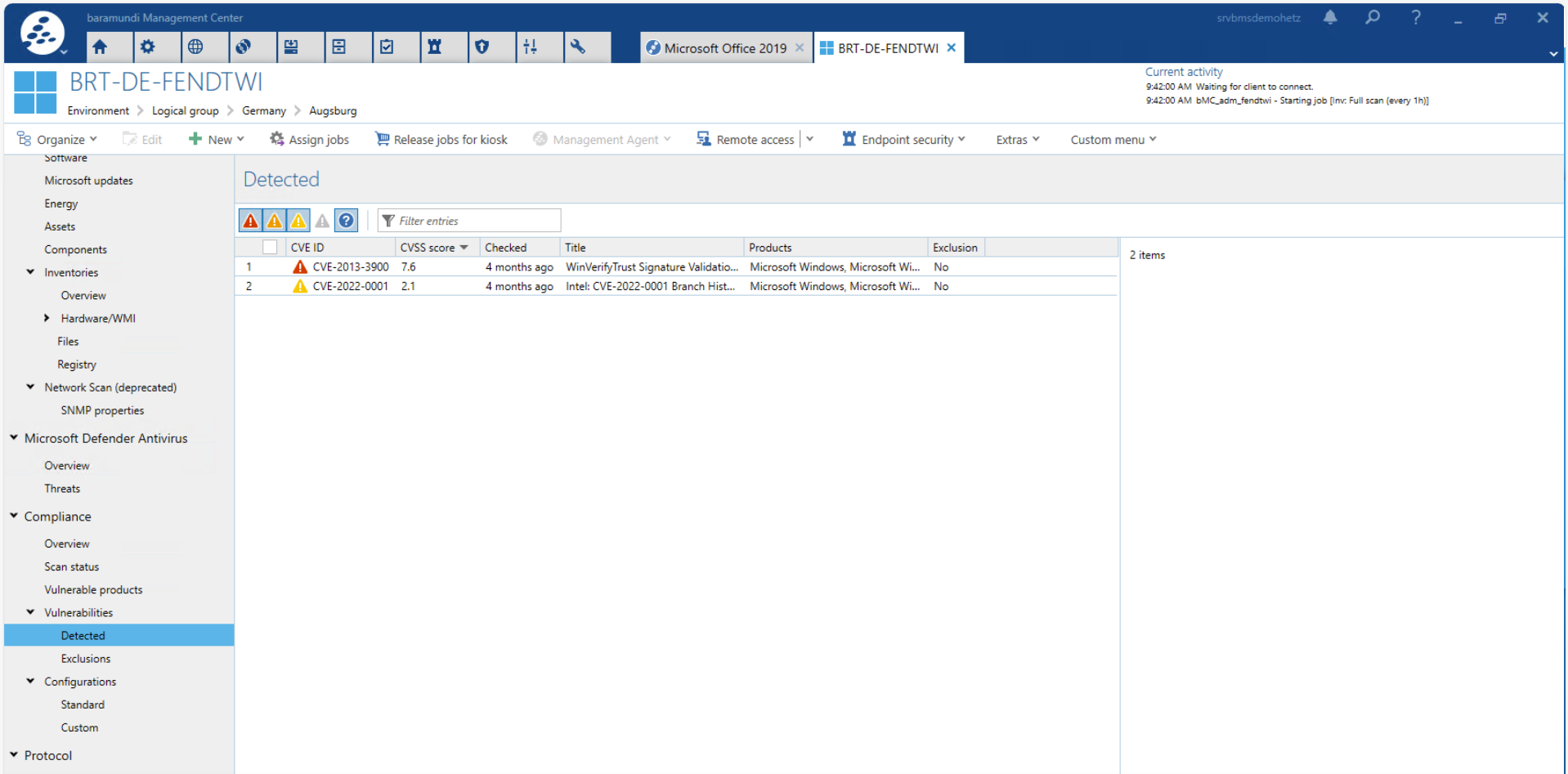Click into the Filter entries field
This screenshot has width=1568, height=774.
474,221
